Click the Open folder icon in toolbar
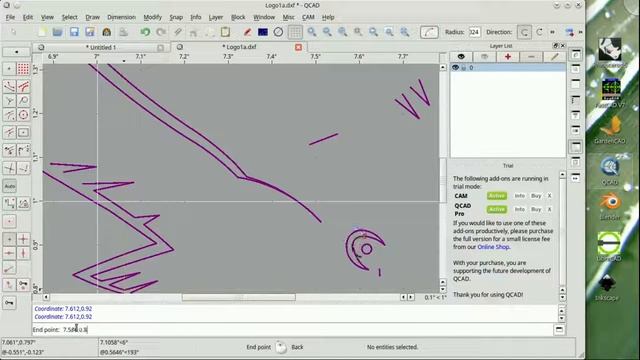The height and width of the screenshot is (360, 640). pyautogui.click(x=58, y=32)
